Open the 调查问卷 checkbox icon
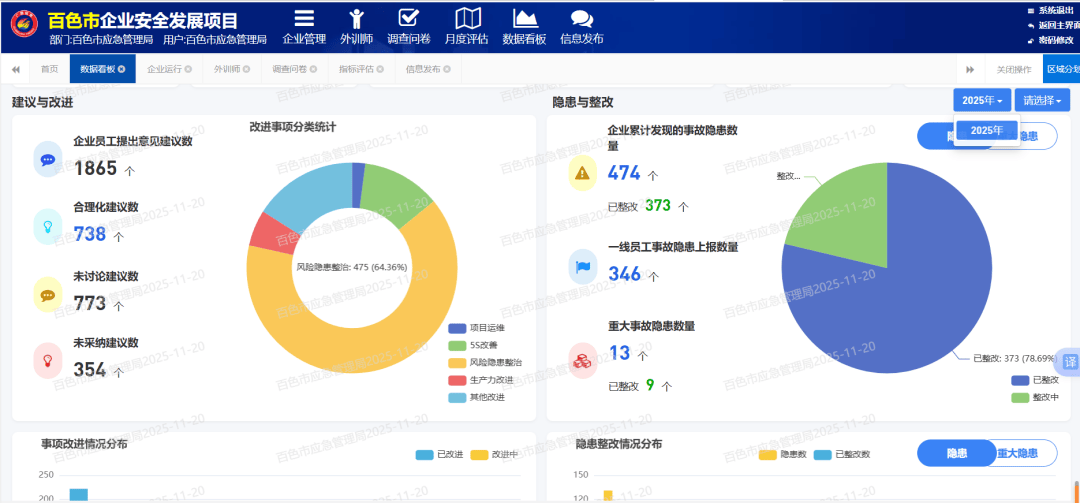 coord(408,20)
